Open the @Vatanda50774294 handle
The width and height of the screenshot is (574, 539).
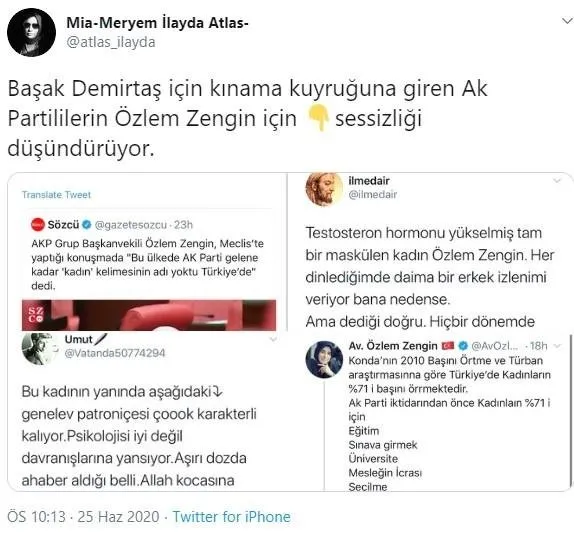coord(115,353)
